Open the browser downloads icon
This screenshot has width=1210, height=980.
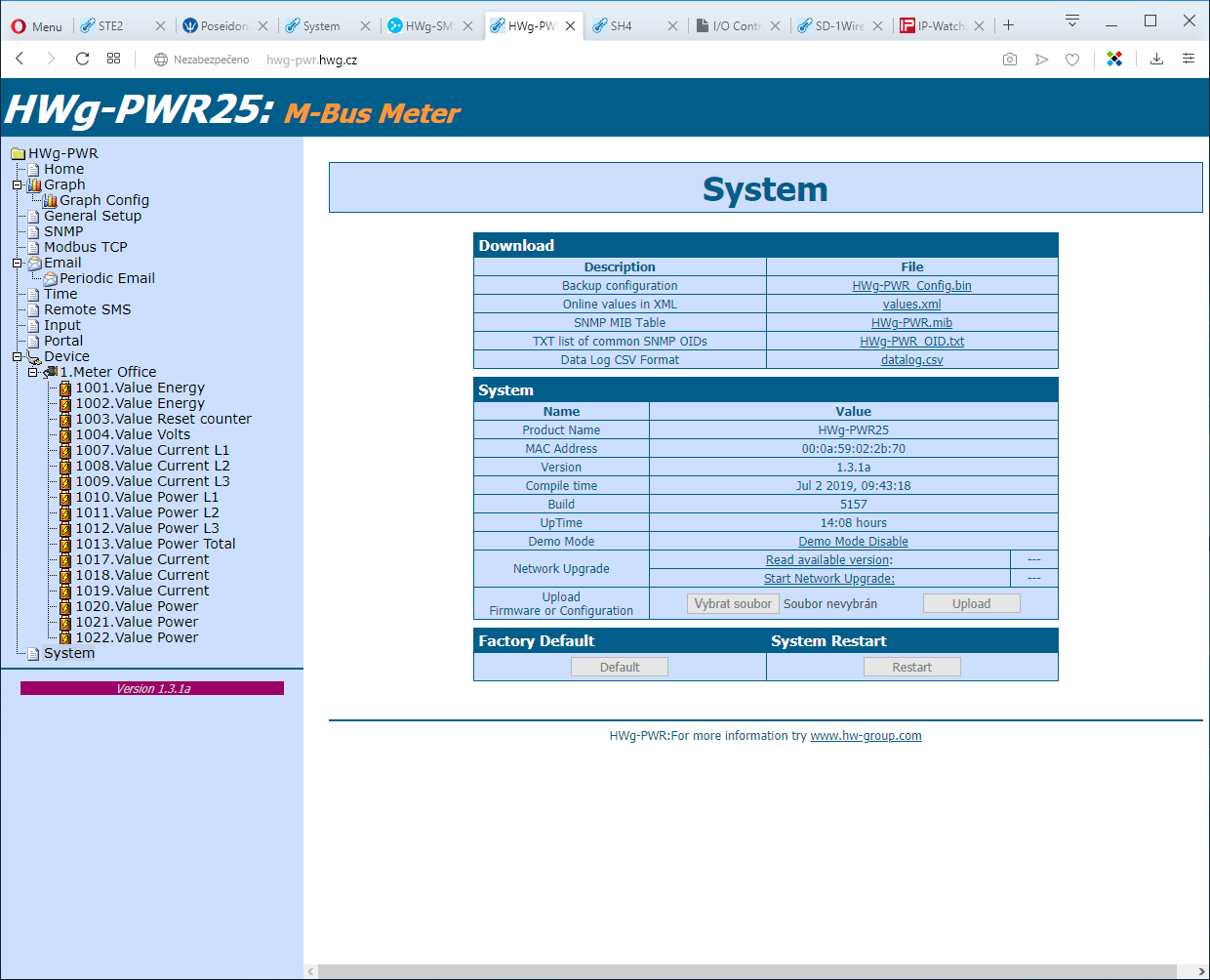tap(1156, 60)
